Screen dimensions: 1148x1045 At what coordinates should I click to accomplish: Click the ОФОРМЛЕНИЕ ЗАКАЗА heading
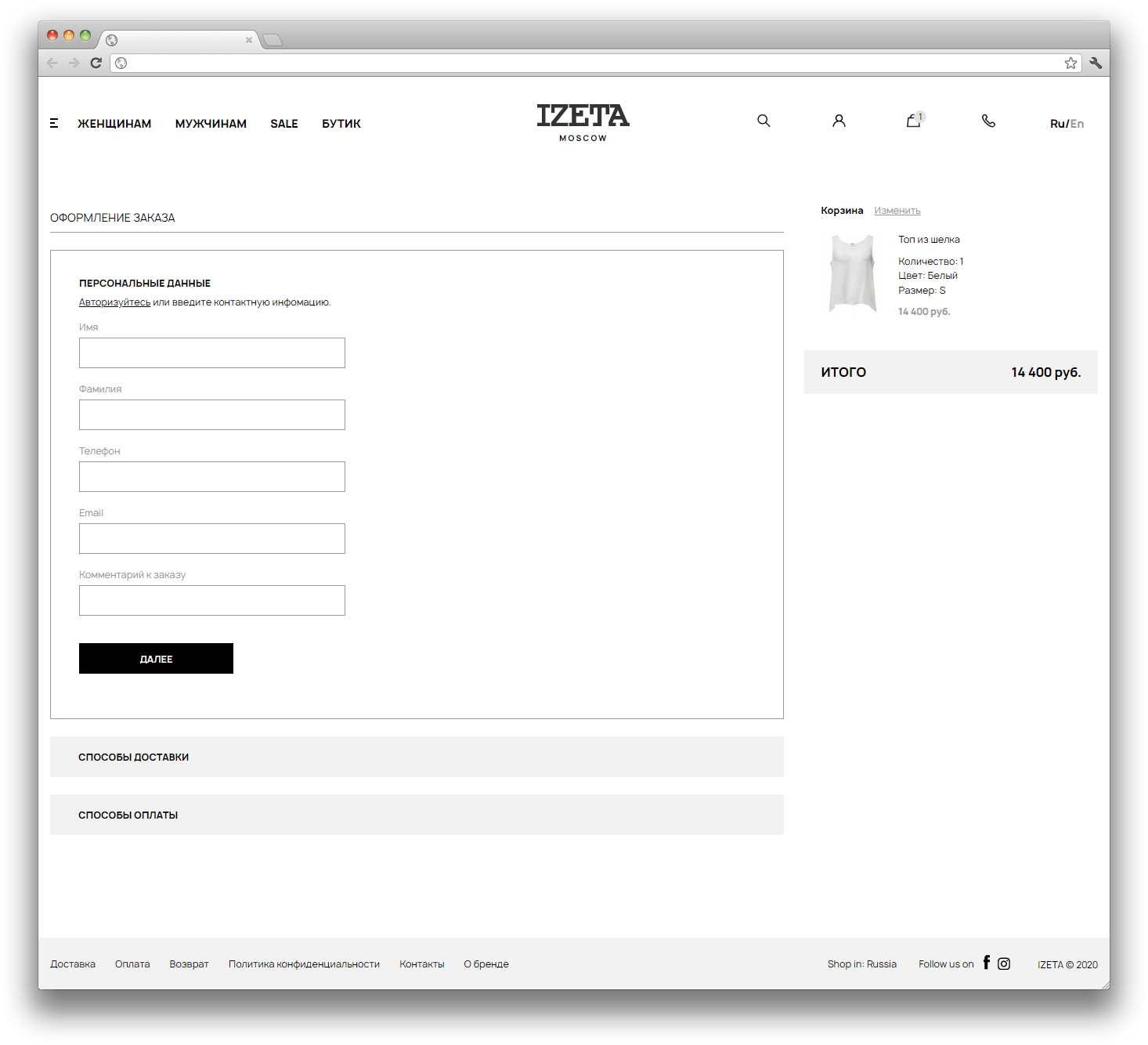(x=113, y=218)
